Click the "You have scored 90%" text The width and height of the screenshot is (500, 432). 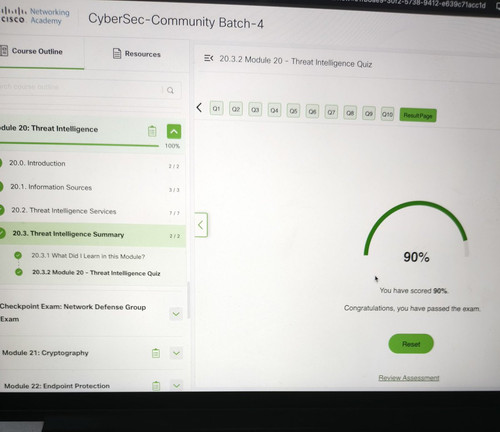click(414, 291)
